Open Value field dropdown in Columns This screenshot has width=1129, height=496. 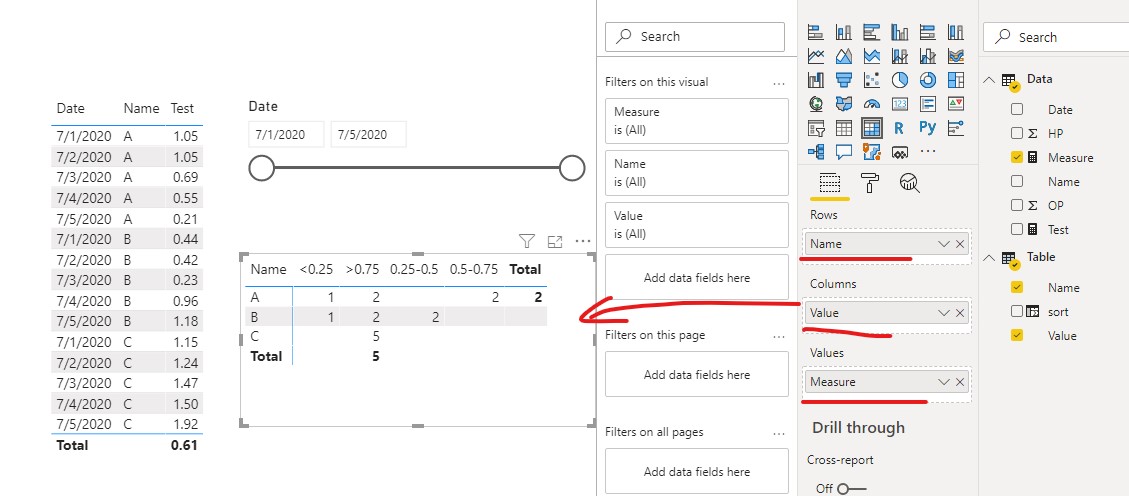click(x=943, y=313)
